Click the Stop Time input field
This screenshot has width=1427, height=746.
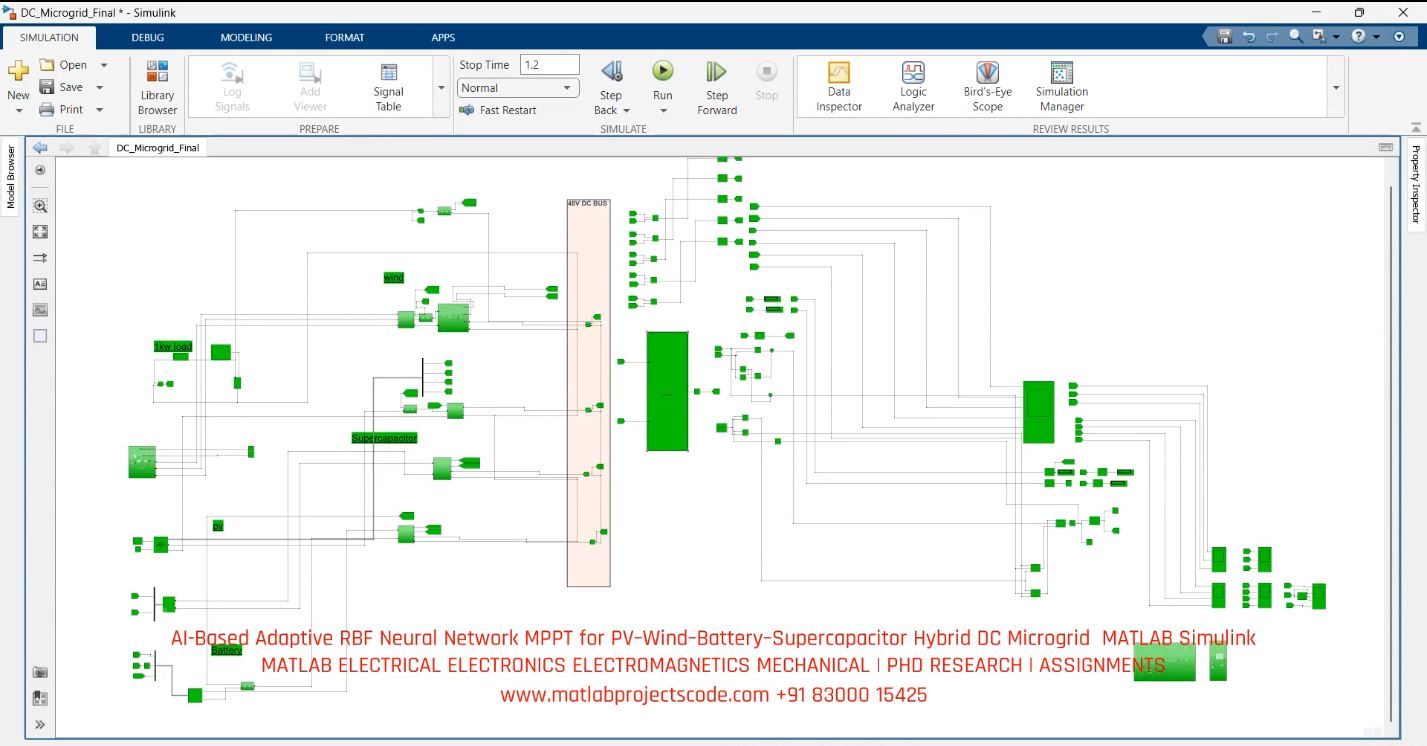pyautogui.click(x=549, y=65)
